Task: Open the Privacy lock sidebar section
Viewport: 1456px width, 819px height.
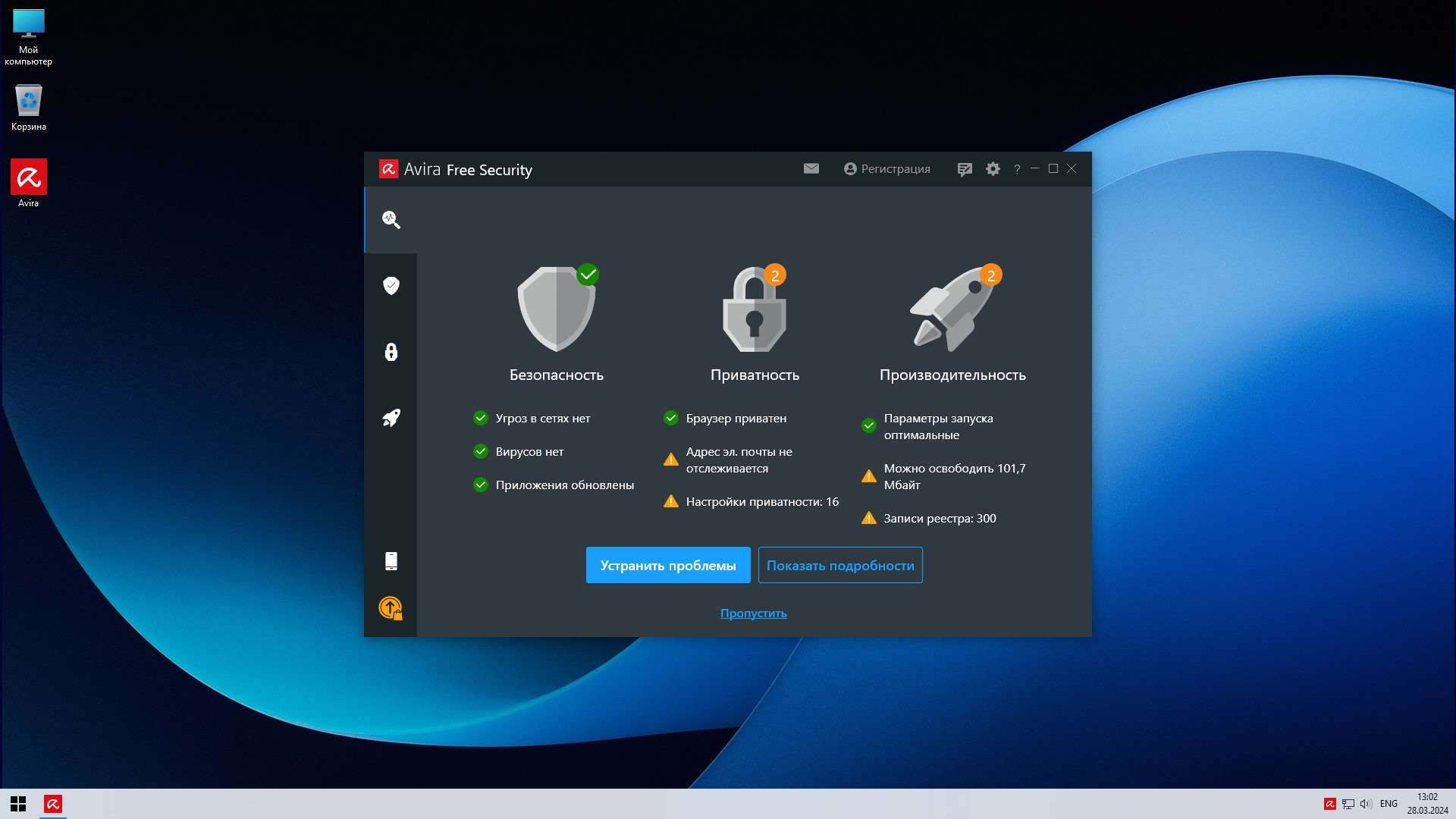Action: point(391,352)
